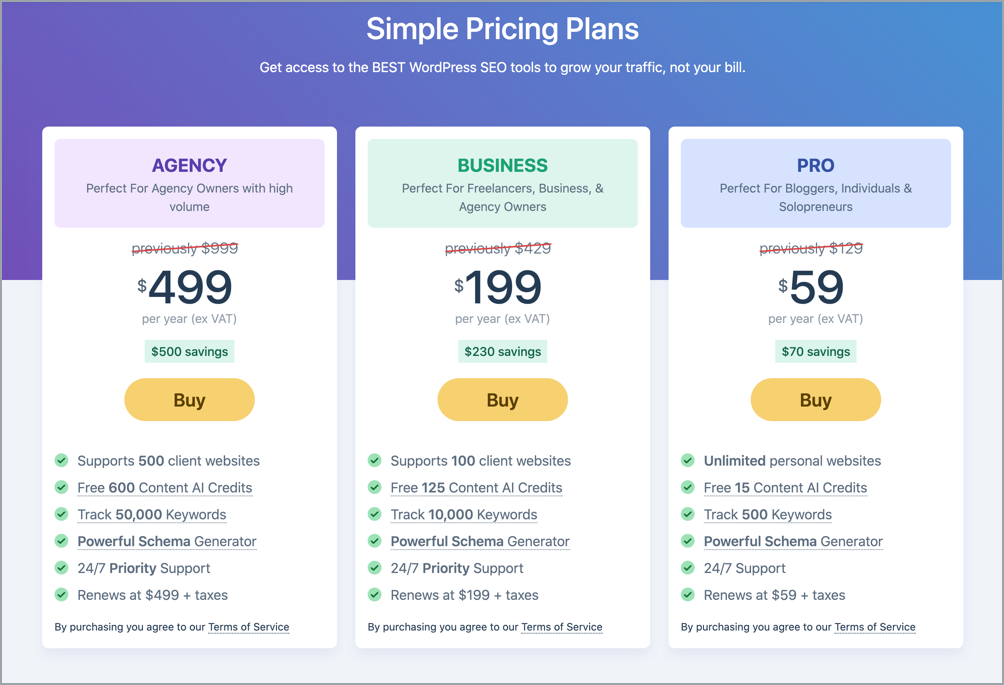Click the $500 savings badge
This screenshot has width=1004, height=685.
click(x=190, y=351)
